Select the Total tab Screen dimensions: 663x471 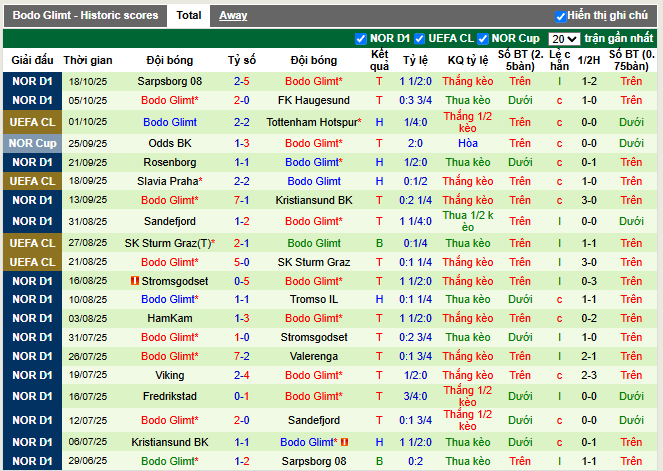coord(188,16)
